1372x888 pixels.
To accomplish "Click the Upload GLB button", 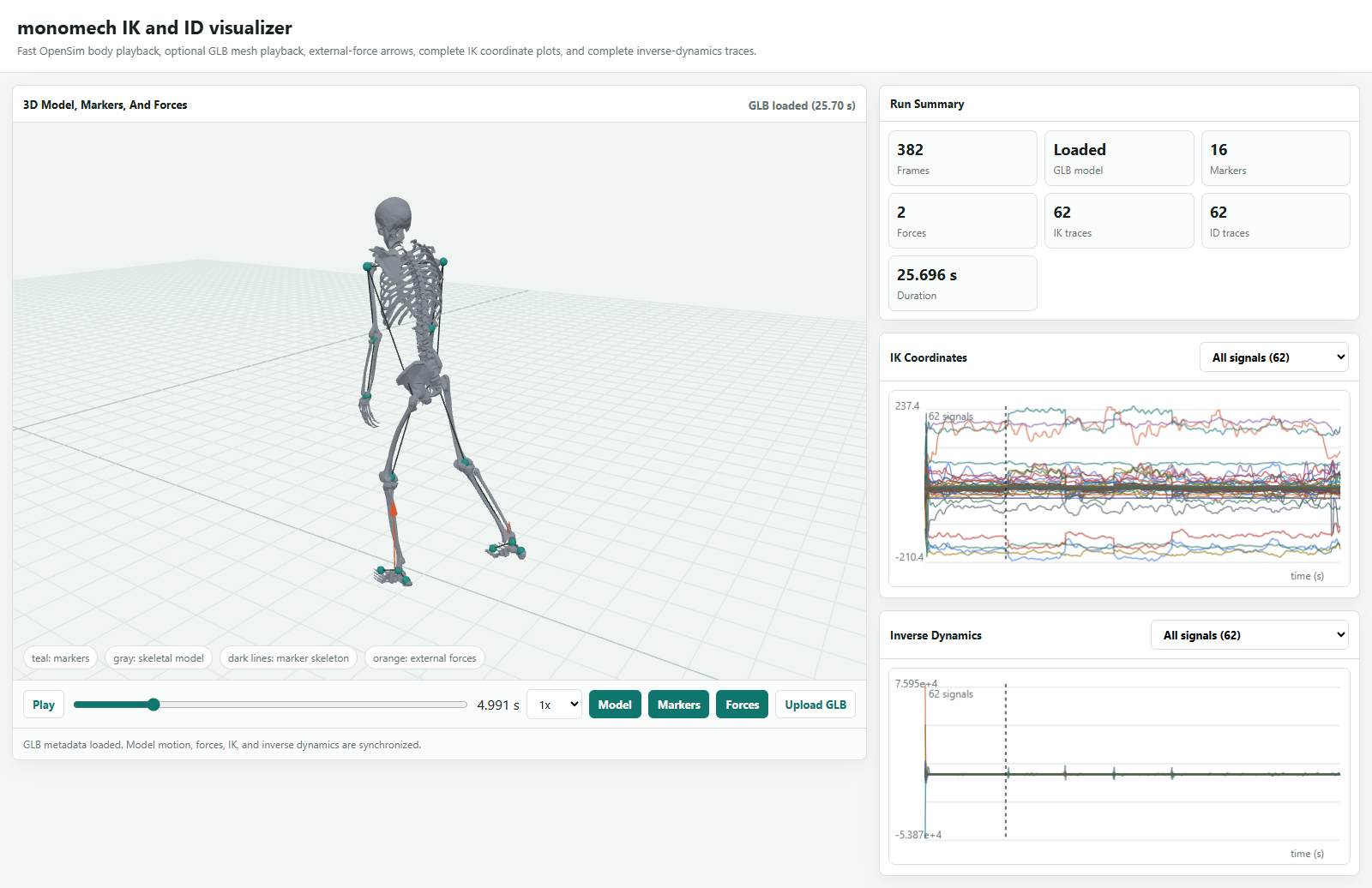I will [x=815, y=705].
